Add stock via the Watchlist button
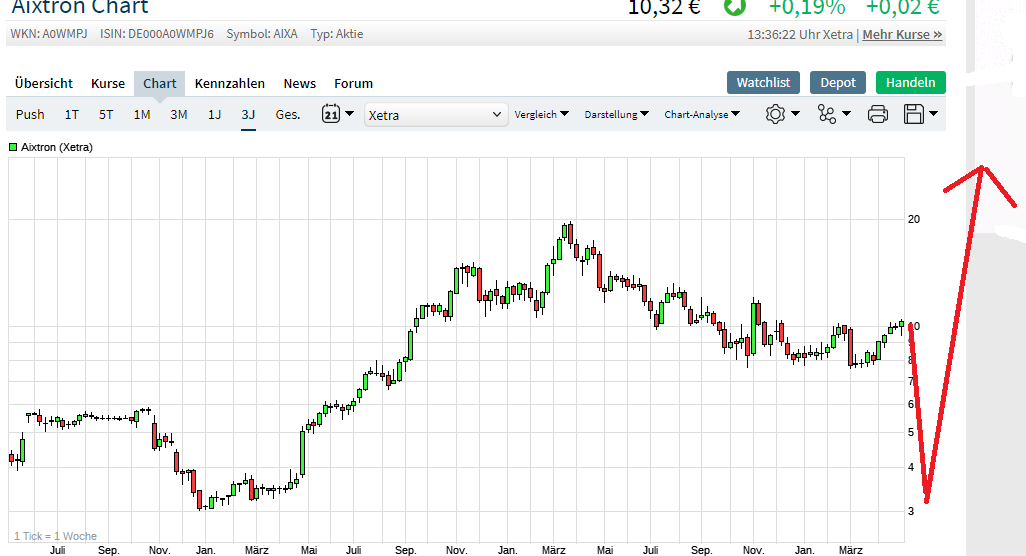This screenshot has width=1026, height=556. pos(763,83)
